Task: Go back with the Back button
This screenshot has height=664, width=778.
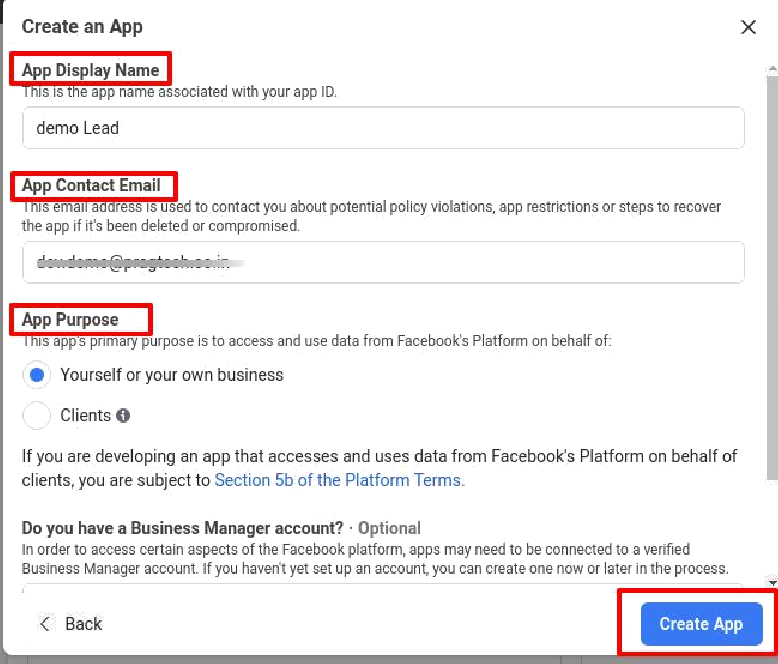Action: pyautogui.click(x=71, y=624)
